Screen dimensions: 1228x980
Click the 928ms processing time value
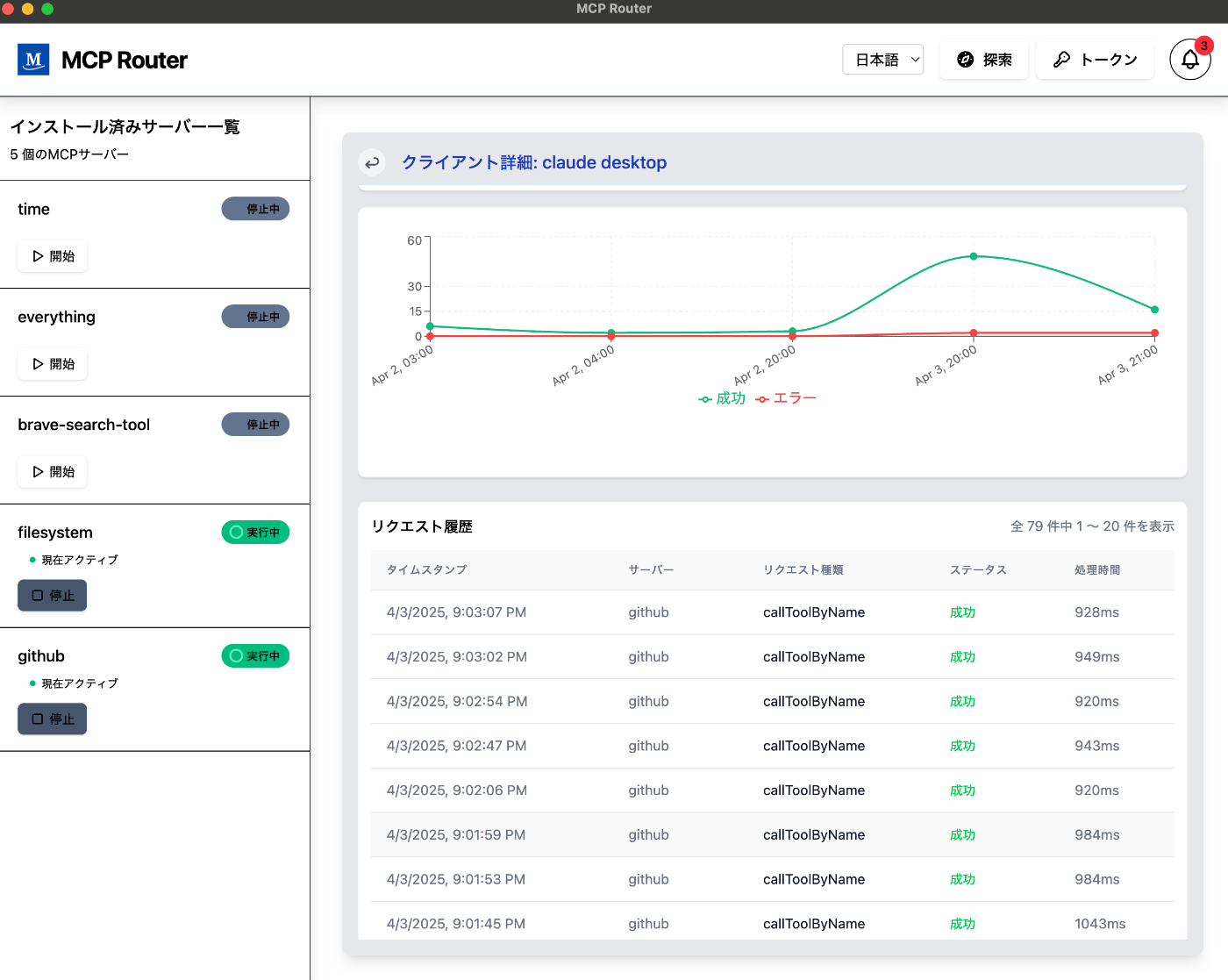point(1096,612)
